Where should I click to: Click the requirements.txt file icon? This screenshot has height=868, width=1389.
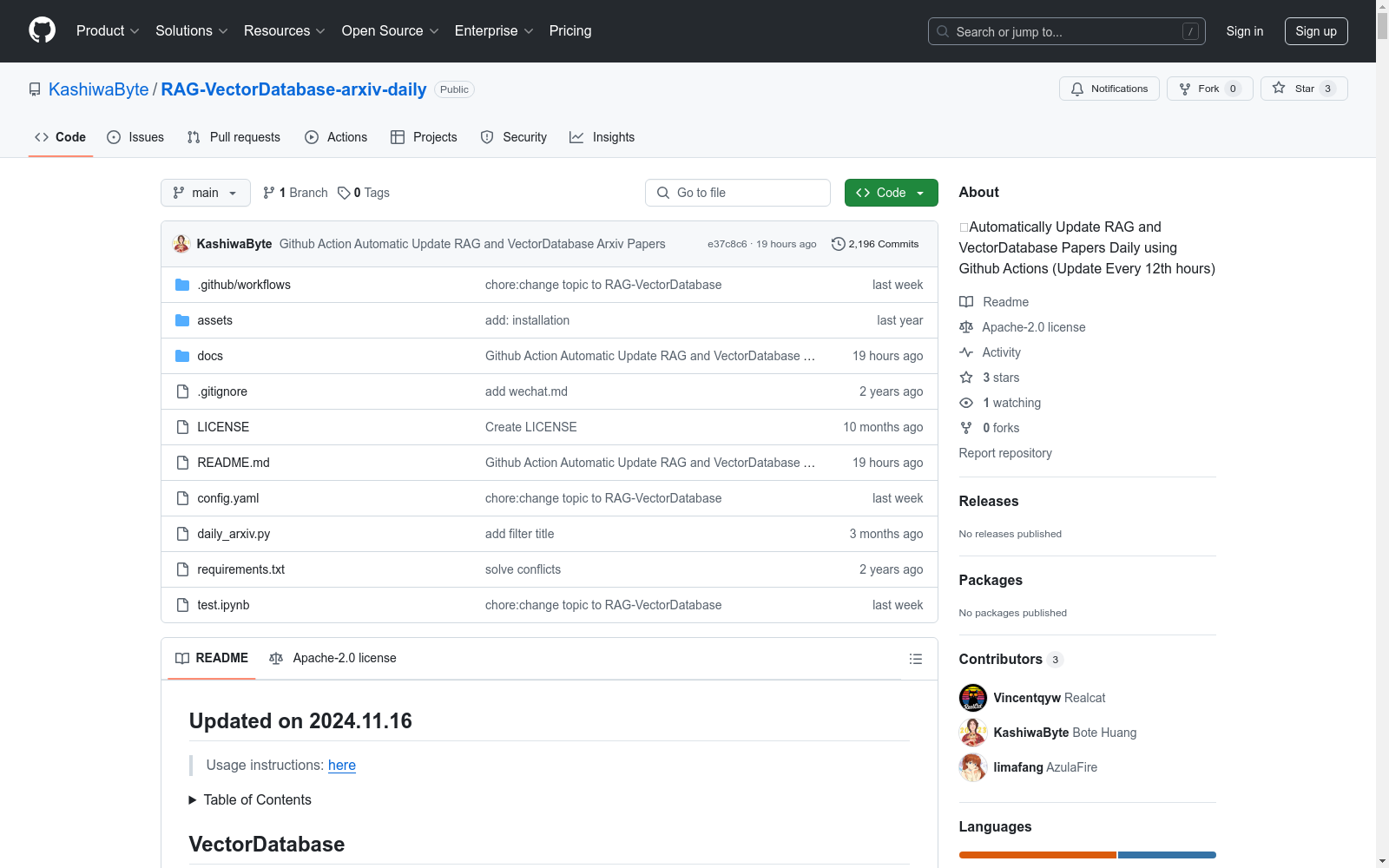182,569
